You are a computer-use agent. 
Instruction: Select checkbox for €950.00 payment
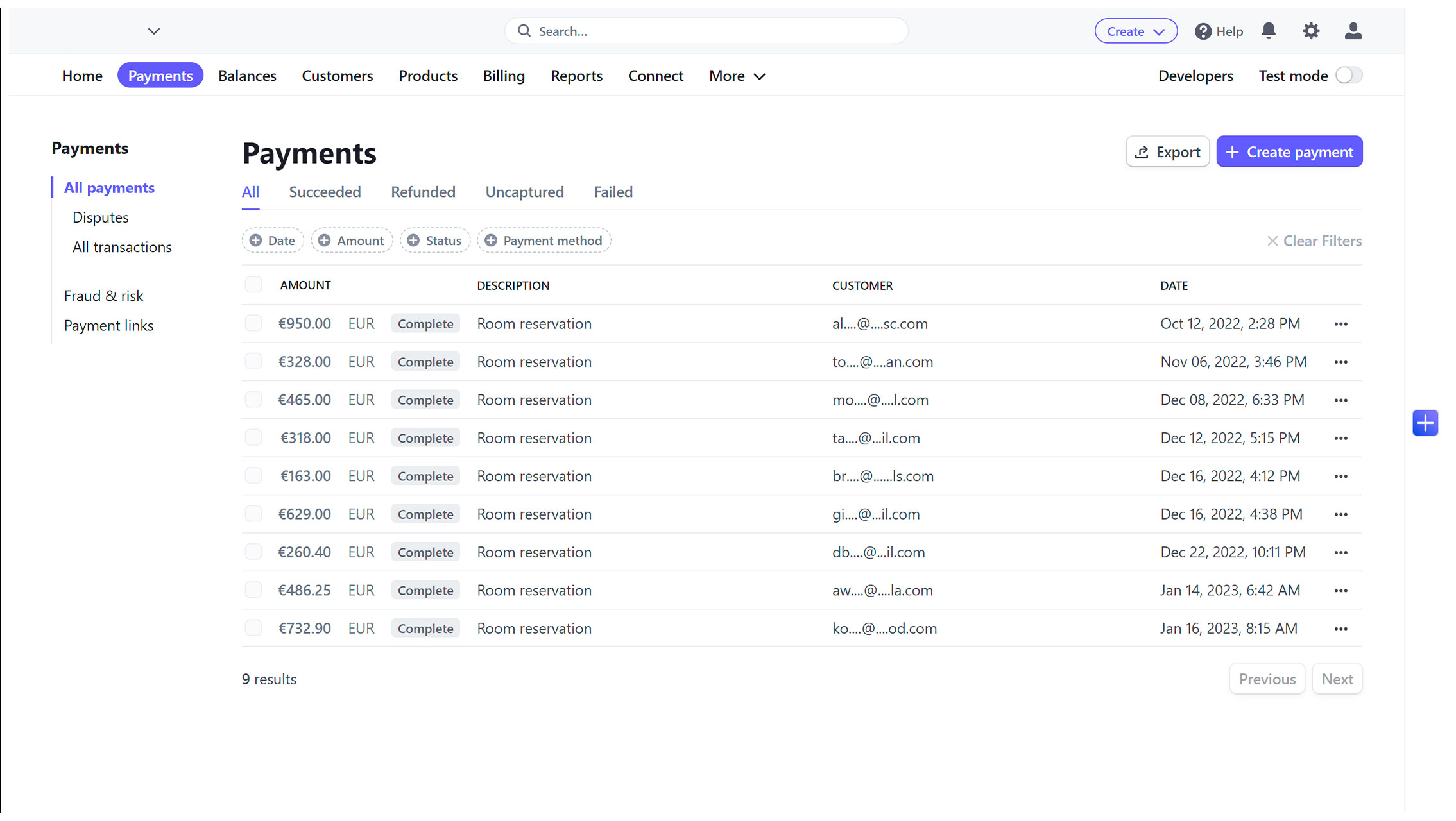point(253,323)
